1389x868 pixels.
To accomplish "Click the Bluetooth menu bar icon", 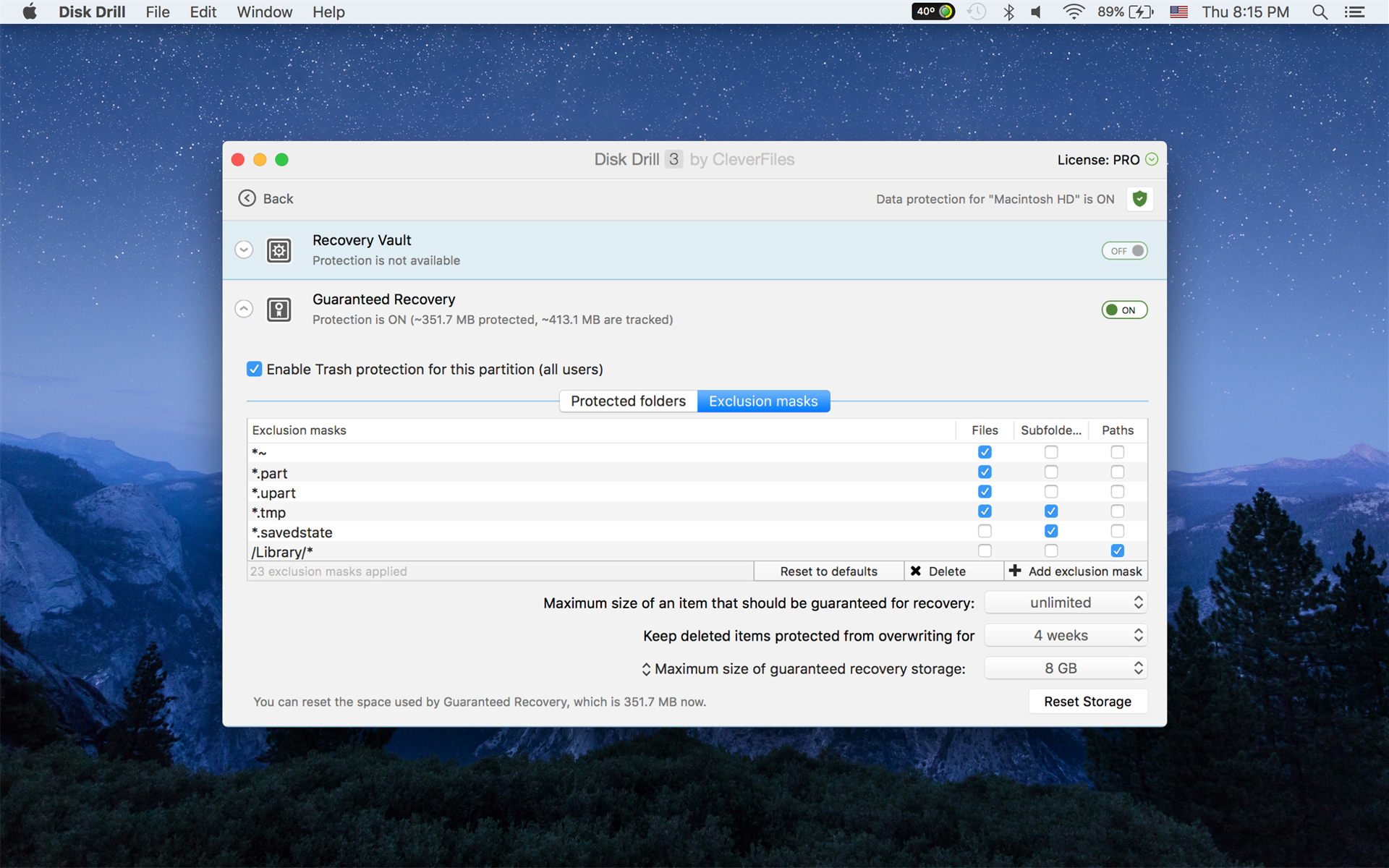I will coord(1008,12).
